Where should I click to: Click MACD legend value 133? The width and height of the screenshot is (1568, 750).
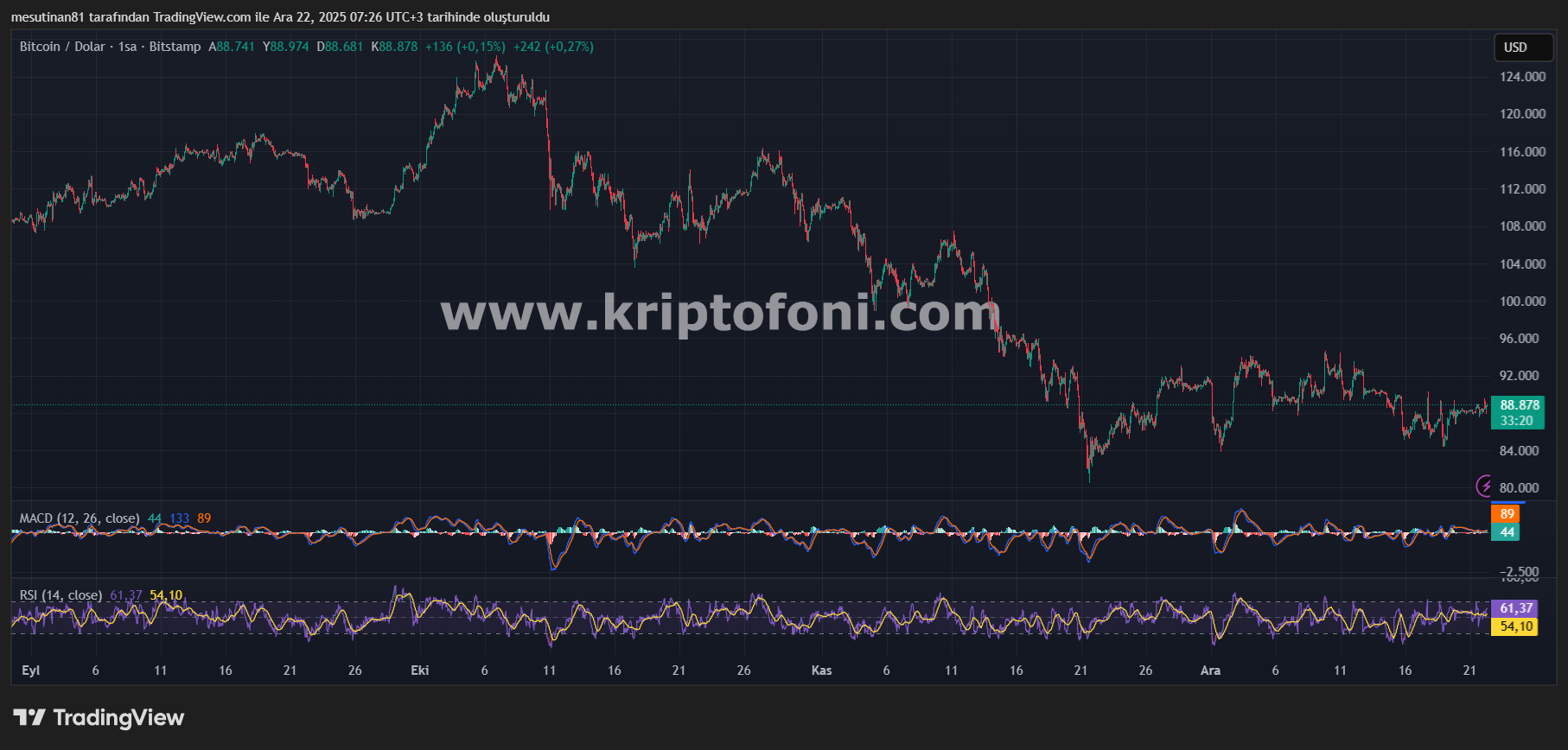[179, 518]
